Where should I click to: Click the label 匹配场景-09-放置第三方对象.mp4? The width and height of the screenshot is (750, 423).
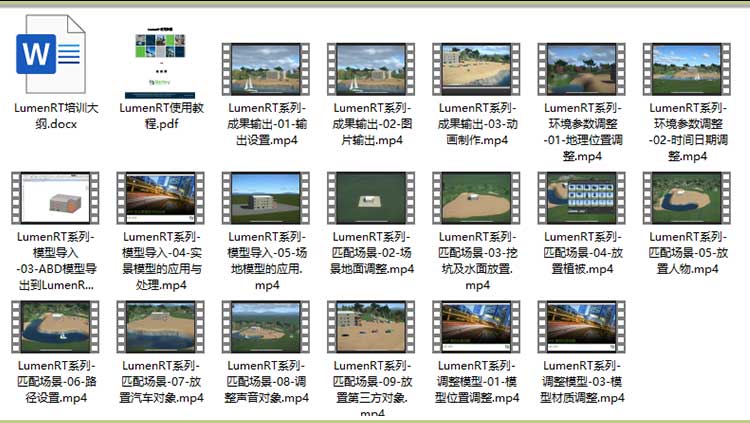pos(372,387)
